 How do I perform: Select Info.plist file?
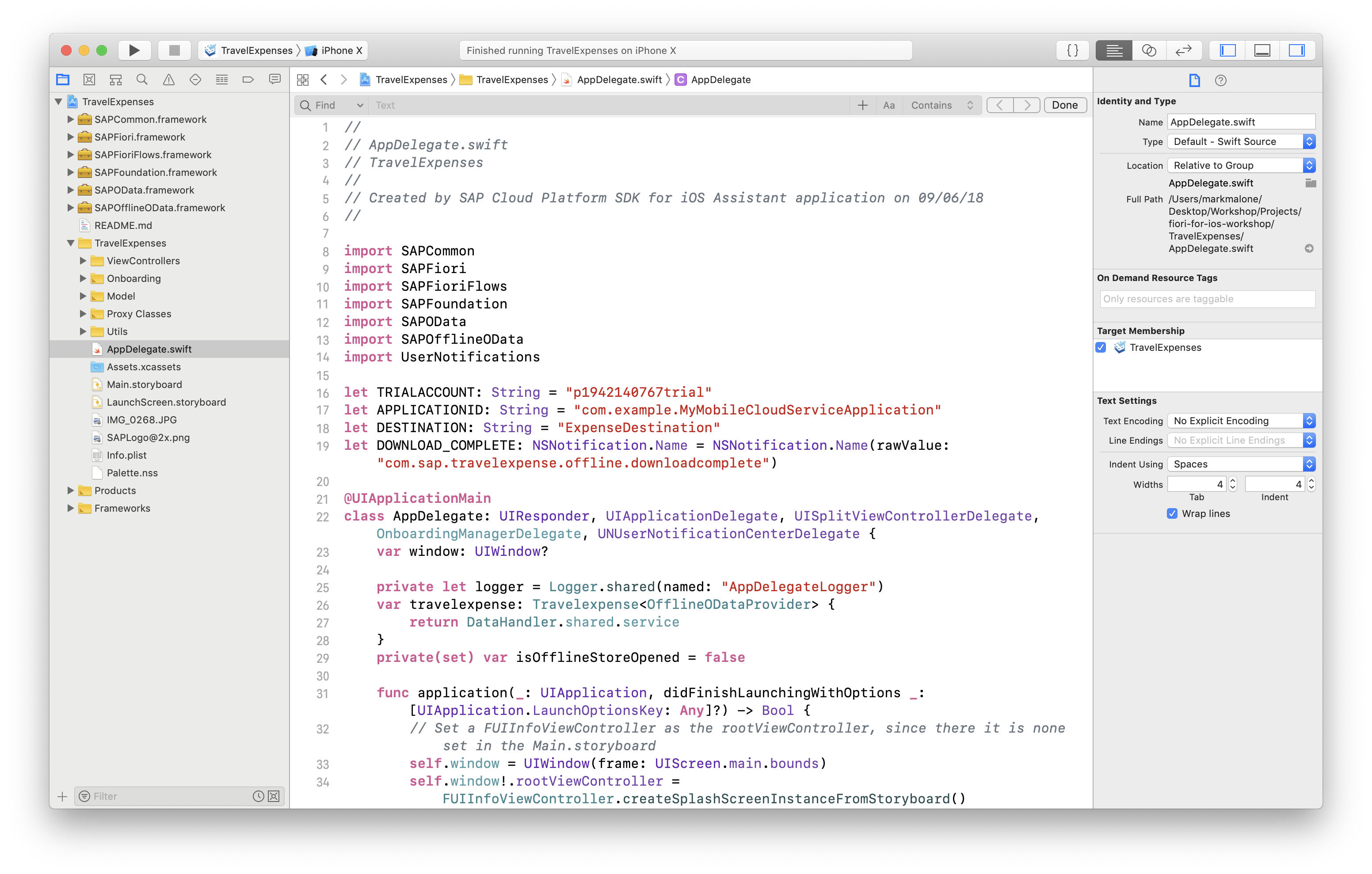tap(126, 455)
